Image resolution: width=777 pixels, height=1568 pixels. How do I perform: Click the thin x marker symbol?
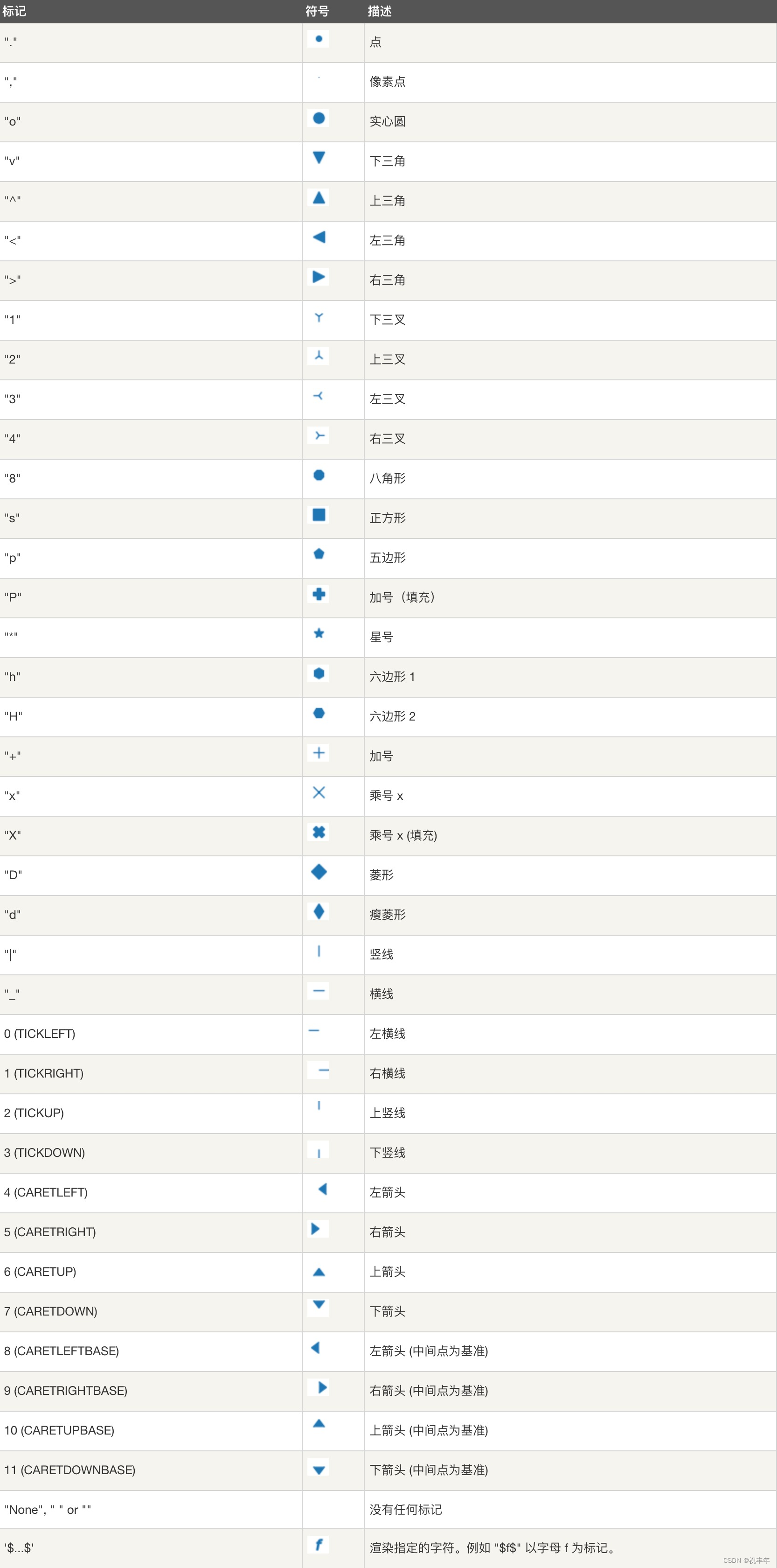pyautogui.click(x=319, y=792)
